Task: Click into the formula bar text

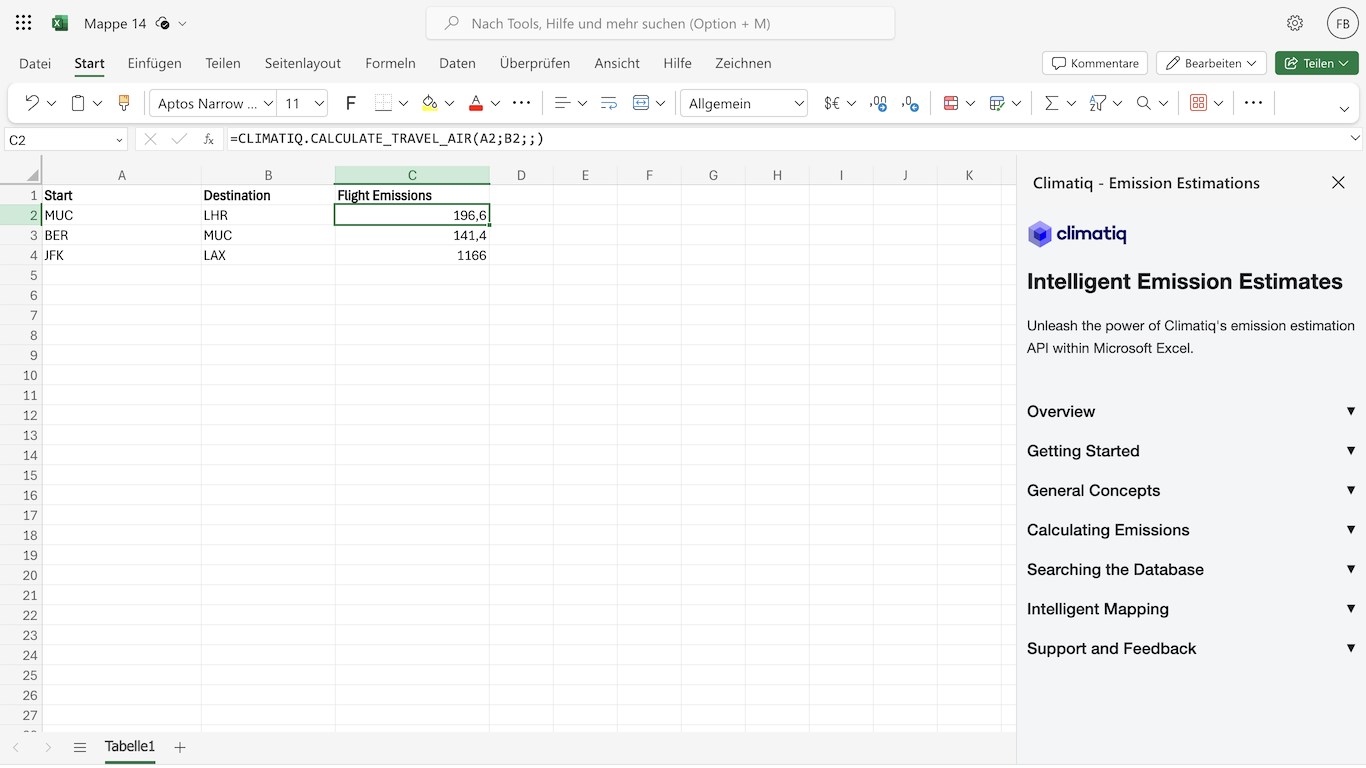Action: (x=786, y=139)
